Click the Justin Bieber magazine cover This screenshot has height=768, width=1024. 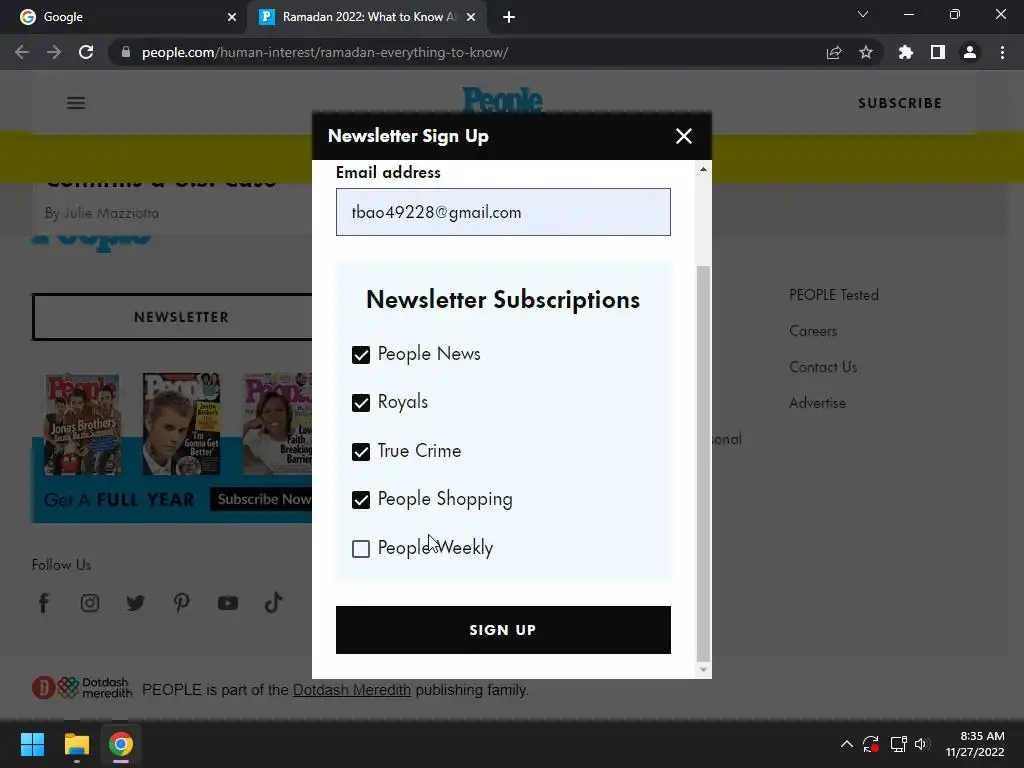[x=182, y=424]
